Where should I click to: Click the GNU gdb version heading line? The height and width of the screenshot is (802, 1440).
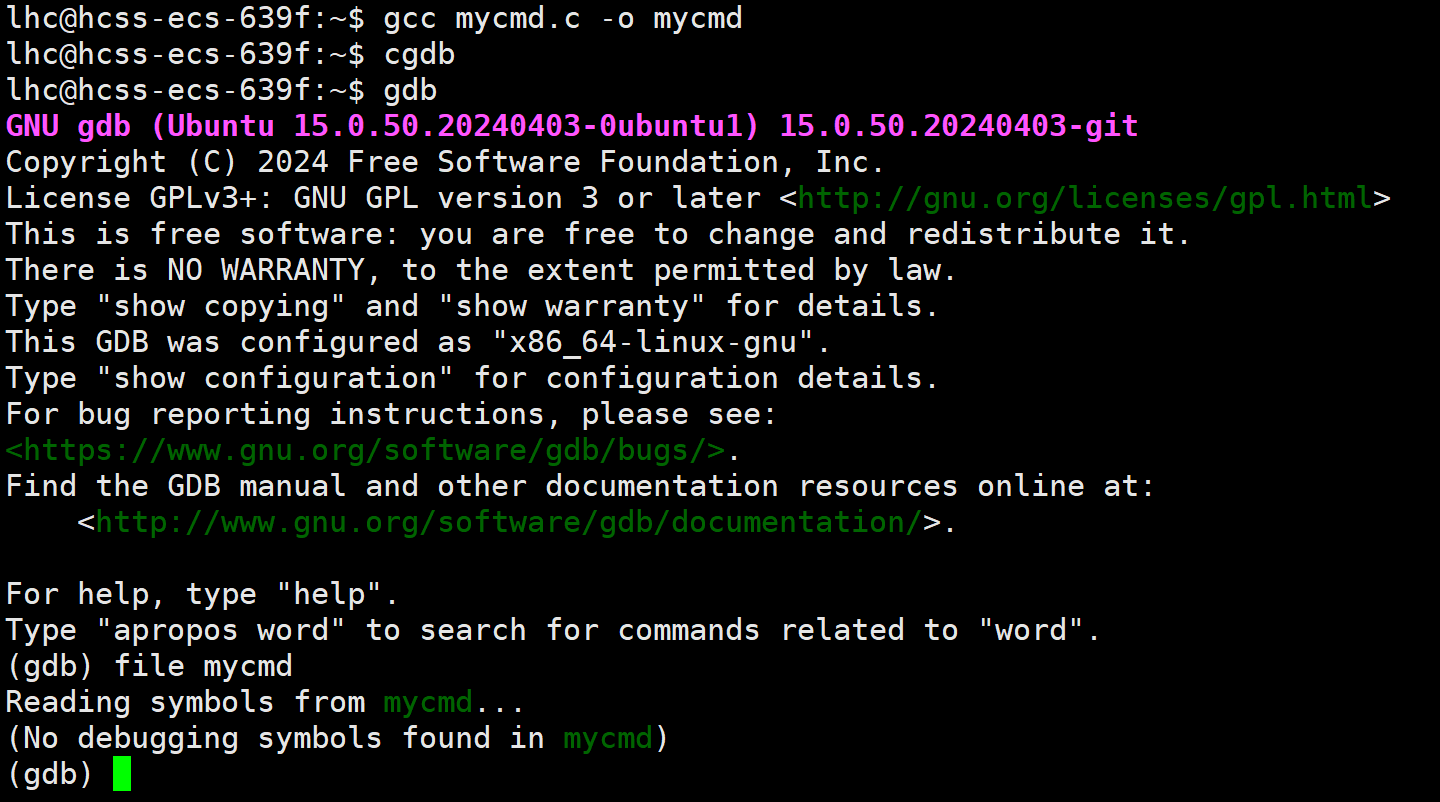click(572, 126)
